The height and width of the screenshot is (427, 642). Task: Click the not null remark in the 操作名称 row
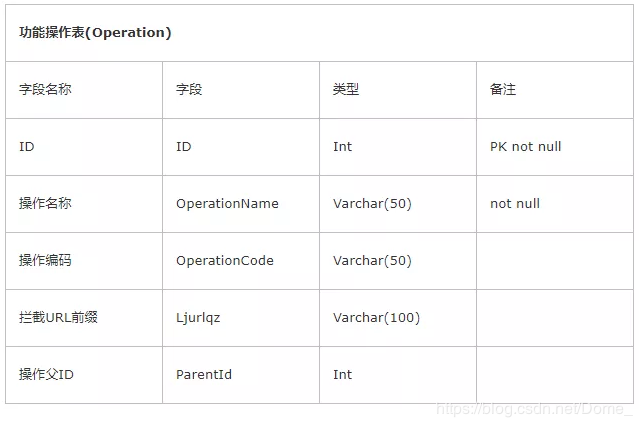pyautogui.click(x=515, y=204)
